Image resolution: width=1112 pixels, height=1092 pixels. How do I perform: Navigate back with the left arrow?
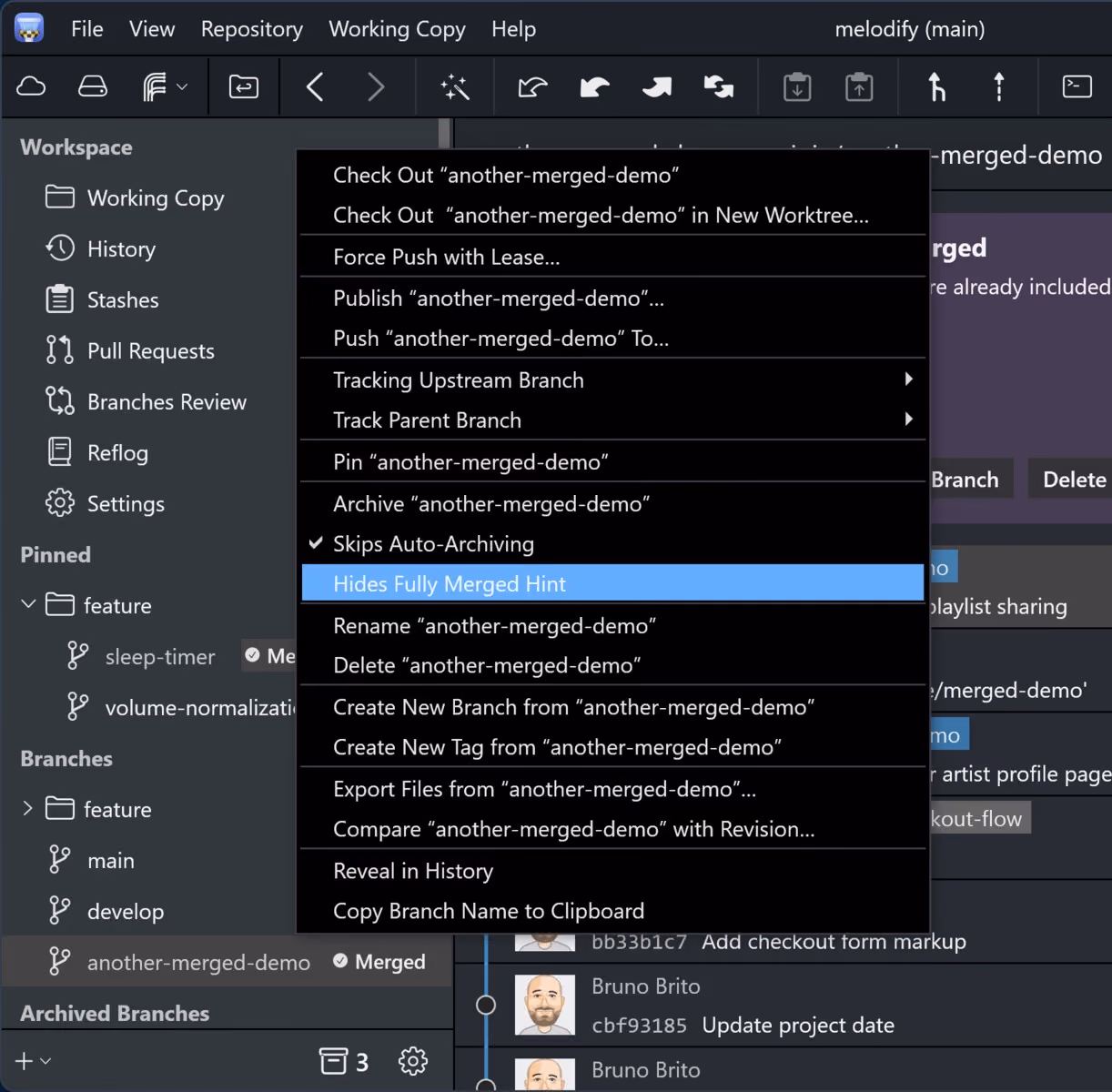coord(315,87)
